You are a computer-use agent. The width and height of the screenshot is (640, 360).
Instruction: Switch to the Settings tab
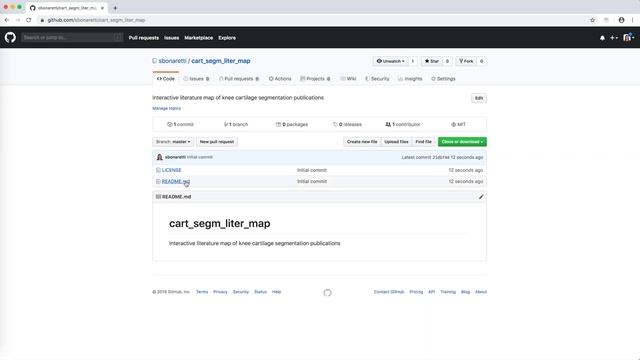[443, 79]
